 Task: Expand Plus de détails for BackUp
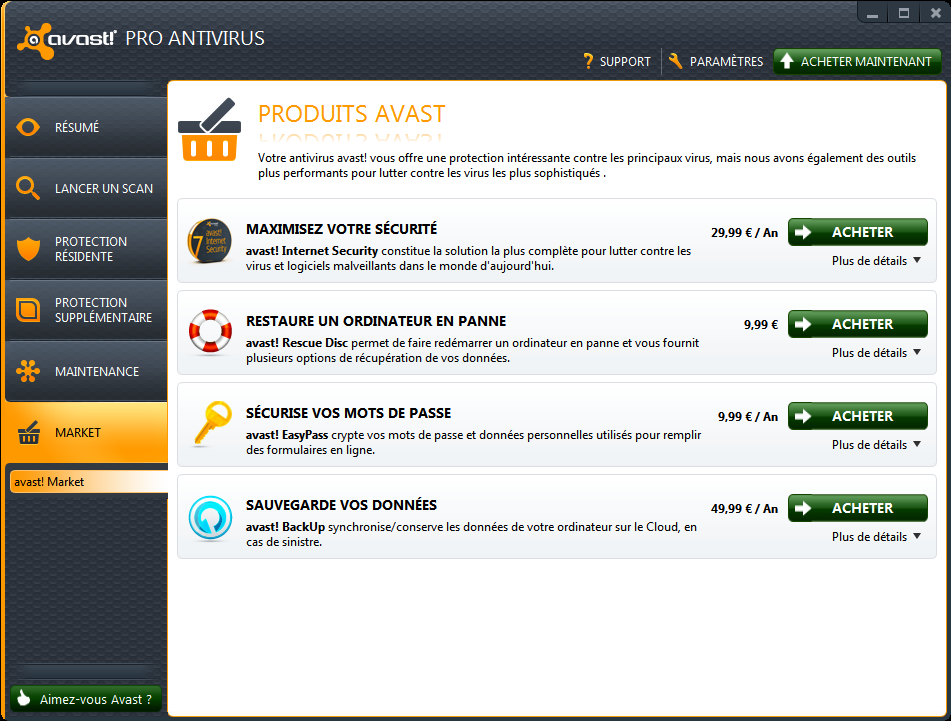point(876,537)
